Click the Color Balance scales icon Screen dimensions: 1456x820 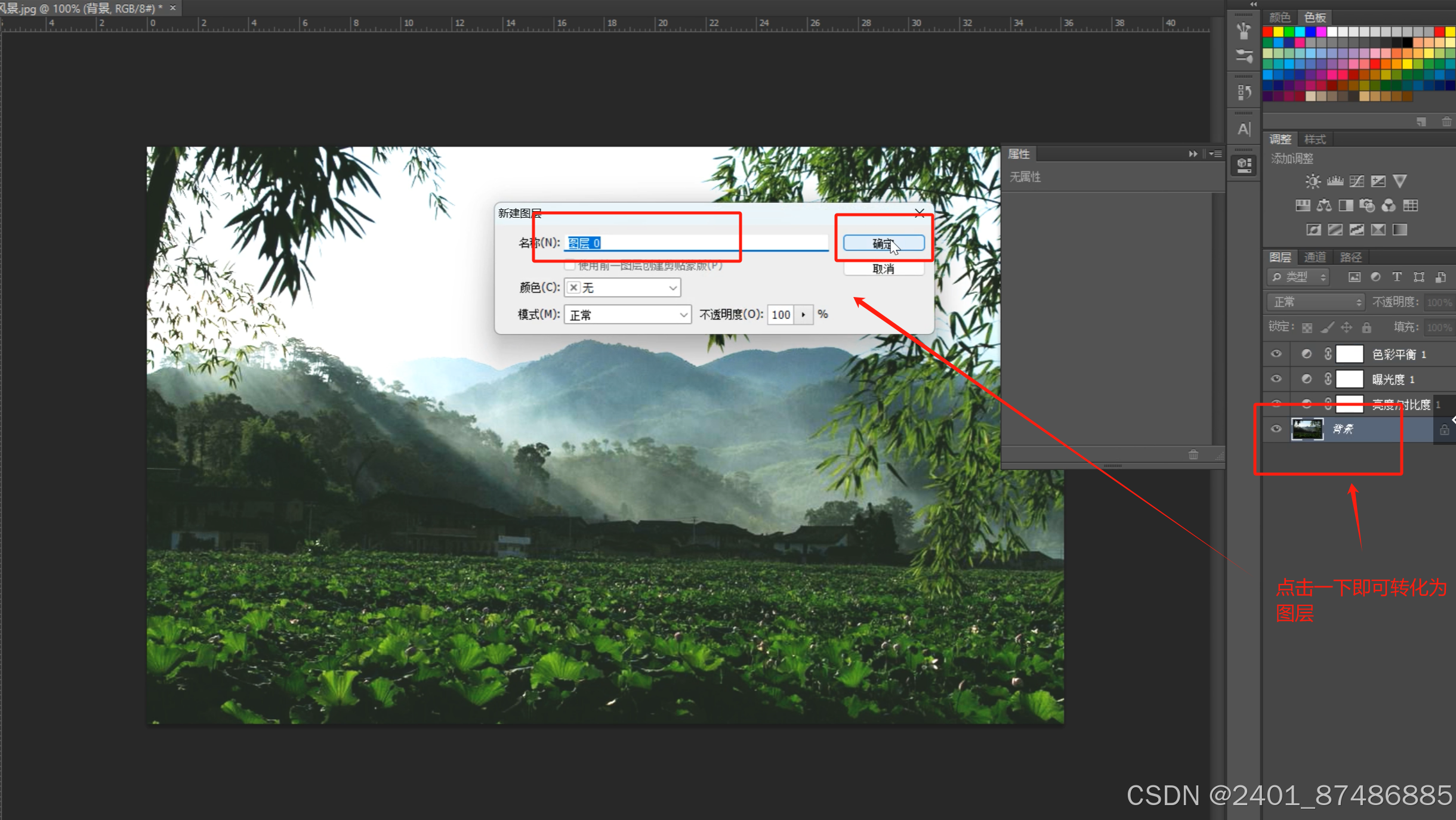[x=1324, y=206]
